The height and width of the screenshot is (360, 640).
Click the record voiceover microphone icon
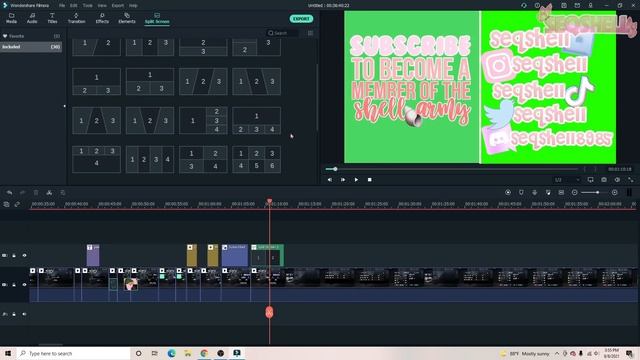click(535, 192)
